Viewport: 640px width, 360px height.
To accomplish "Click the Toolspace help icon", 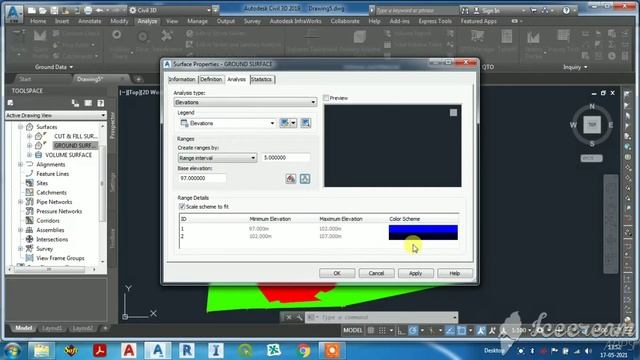I will (100, 103).
